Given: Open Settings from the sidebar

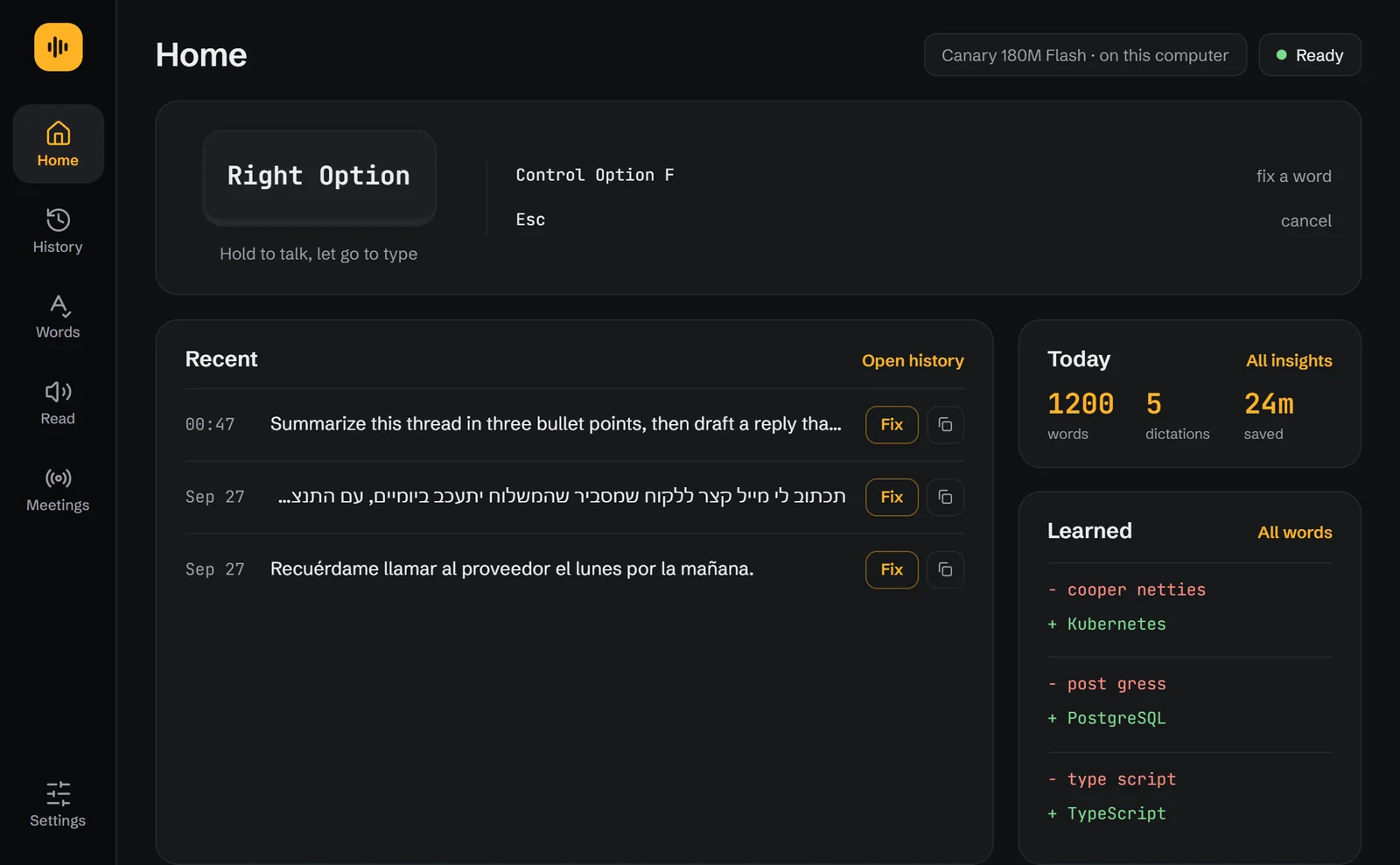Looking at the screenshot, I should click(x=59, y=805).
